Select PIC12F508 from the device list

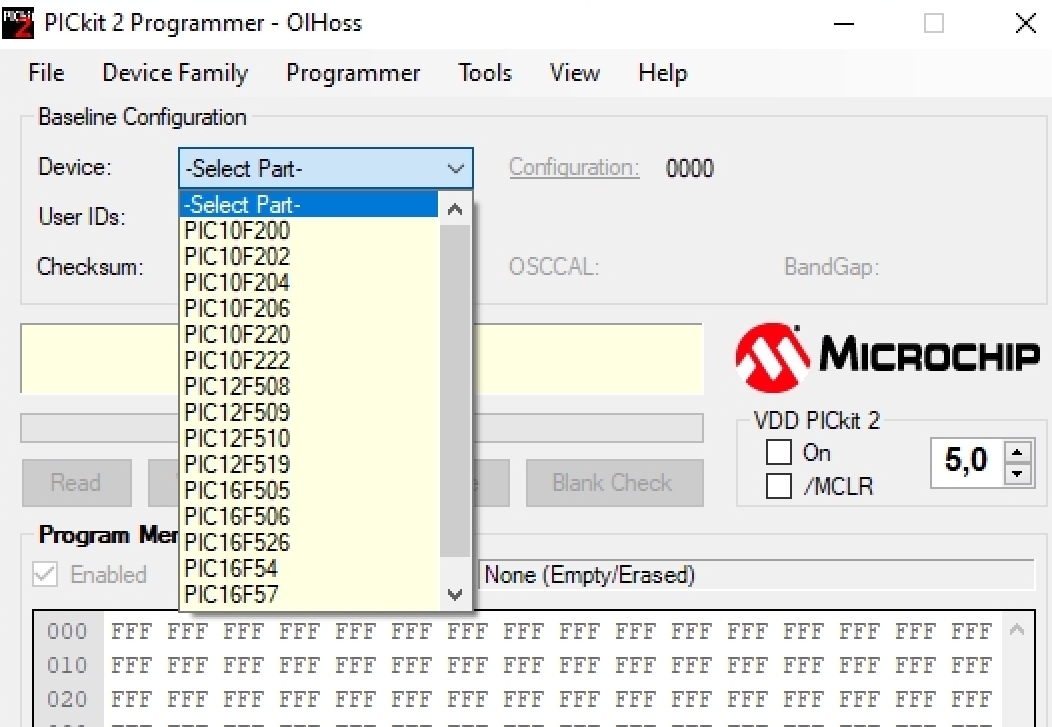[309, 386]
